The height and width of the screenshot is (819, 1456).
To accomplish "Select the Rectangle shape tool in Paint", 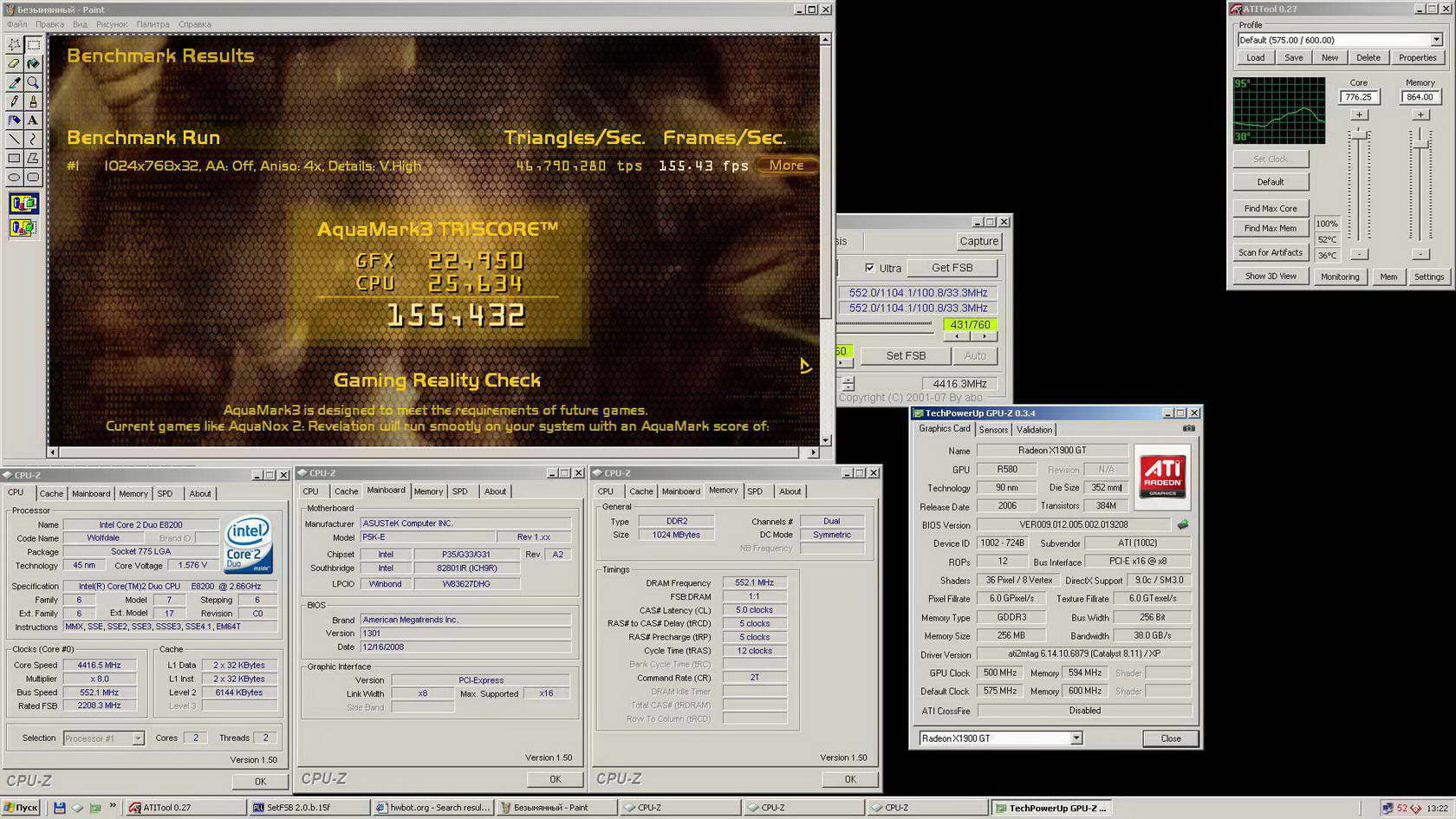I will point(14,158).
